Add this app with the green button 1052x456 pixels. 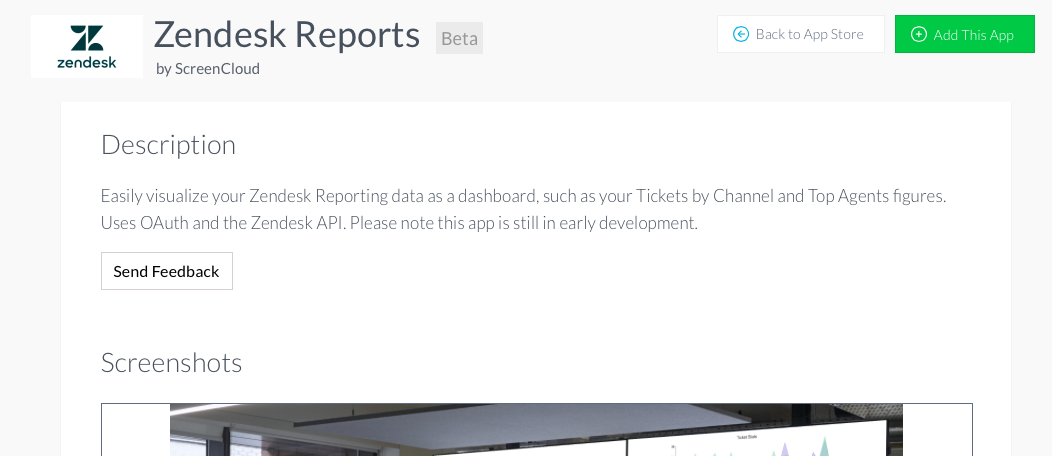point(965,34)
